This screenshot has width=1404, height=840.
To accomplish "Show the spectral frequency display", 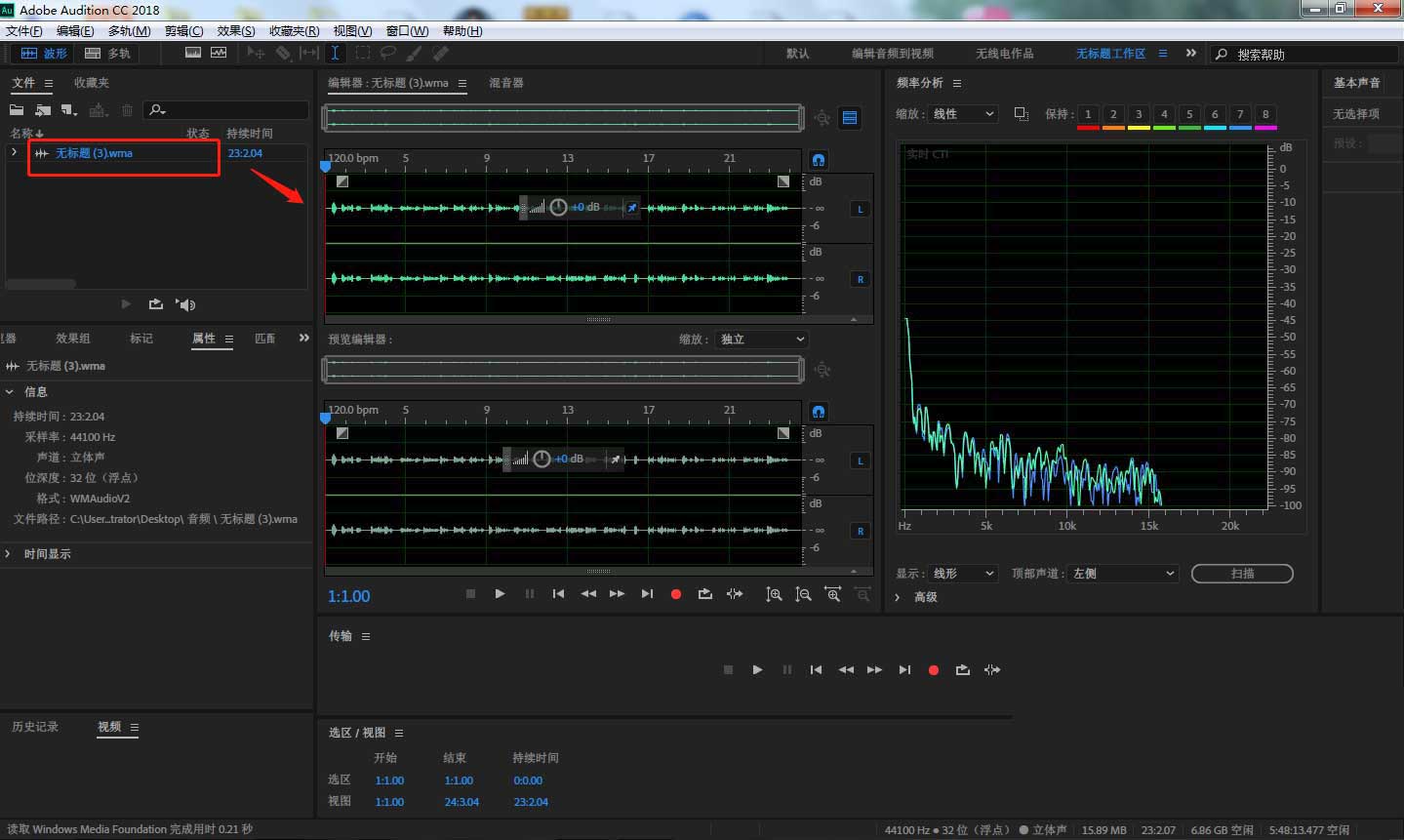I will tap(193, 53).
